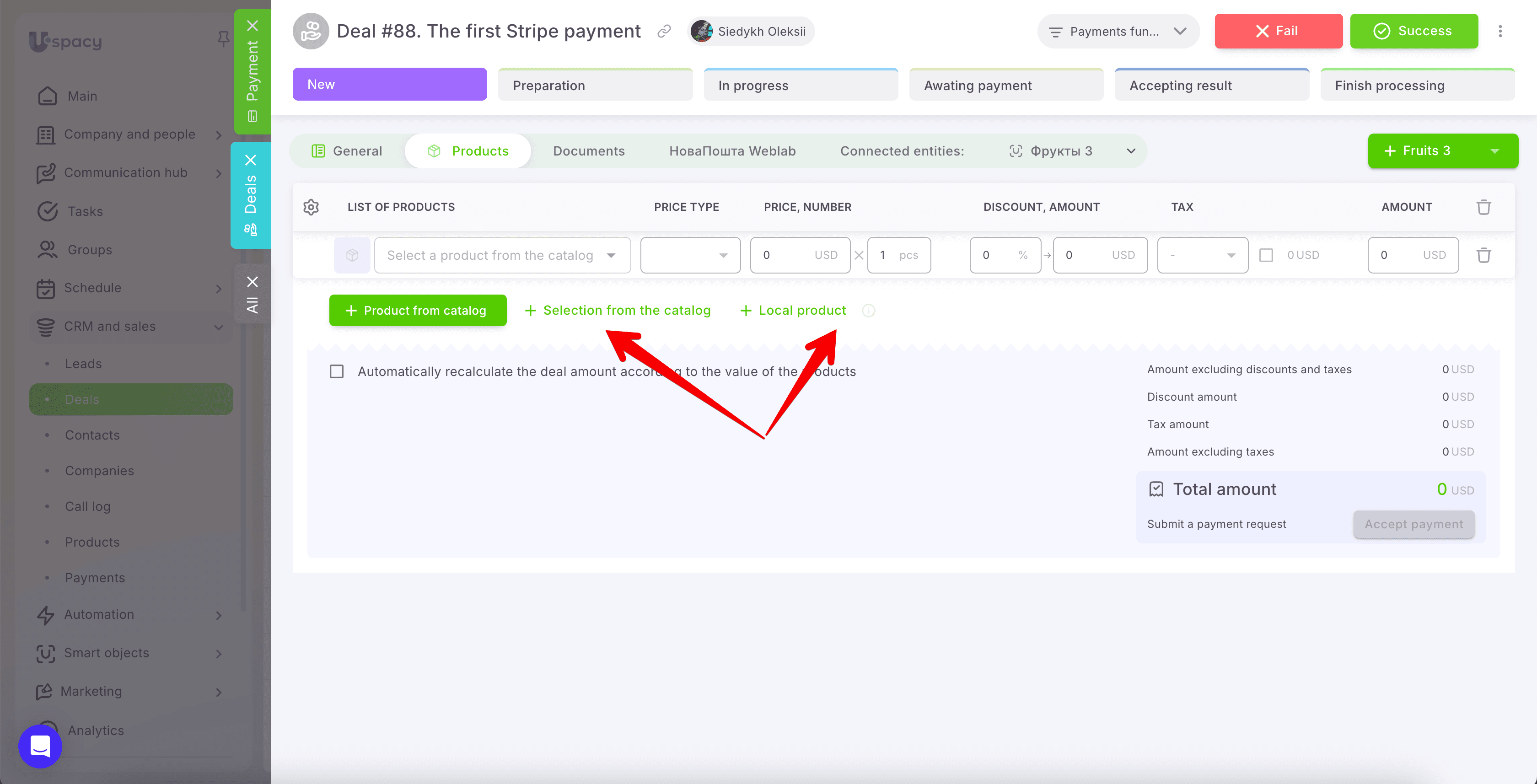This screenshot has width=1537, height=784.
Task: Expand Marketing menu
Action: 218,692
